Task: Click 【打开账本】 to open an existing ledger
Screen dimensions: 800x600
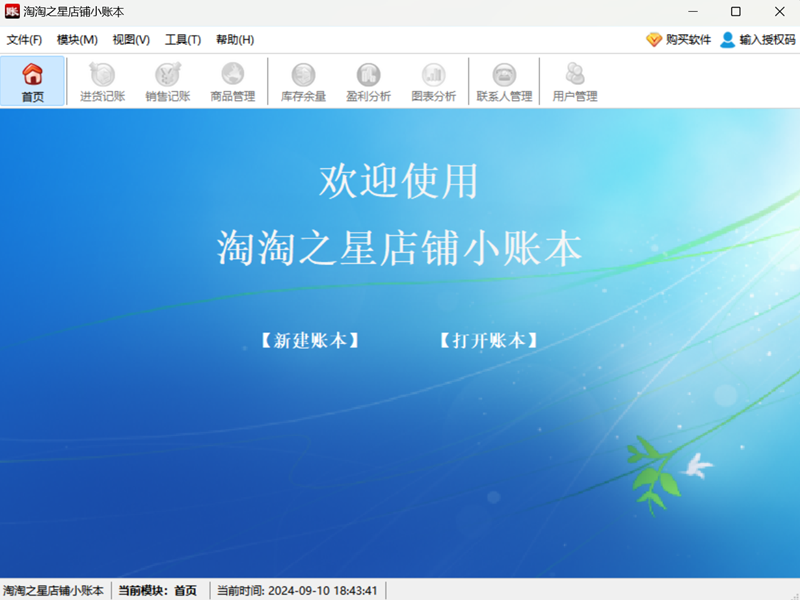Action: pyautogui.click(x=487, y=338)
